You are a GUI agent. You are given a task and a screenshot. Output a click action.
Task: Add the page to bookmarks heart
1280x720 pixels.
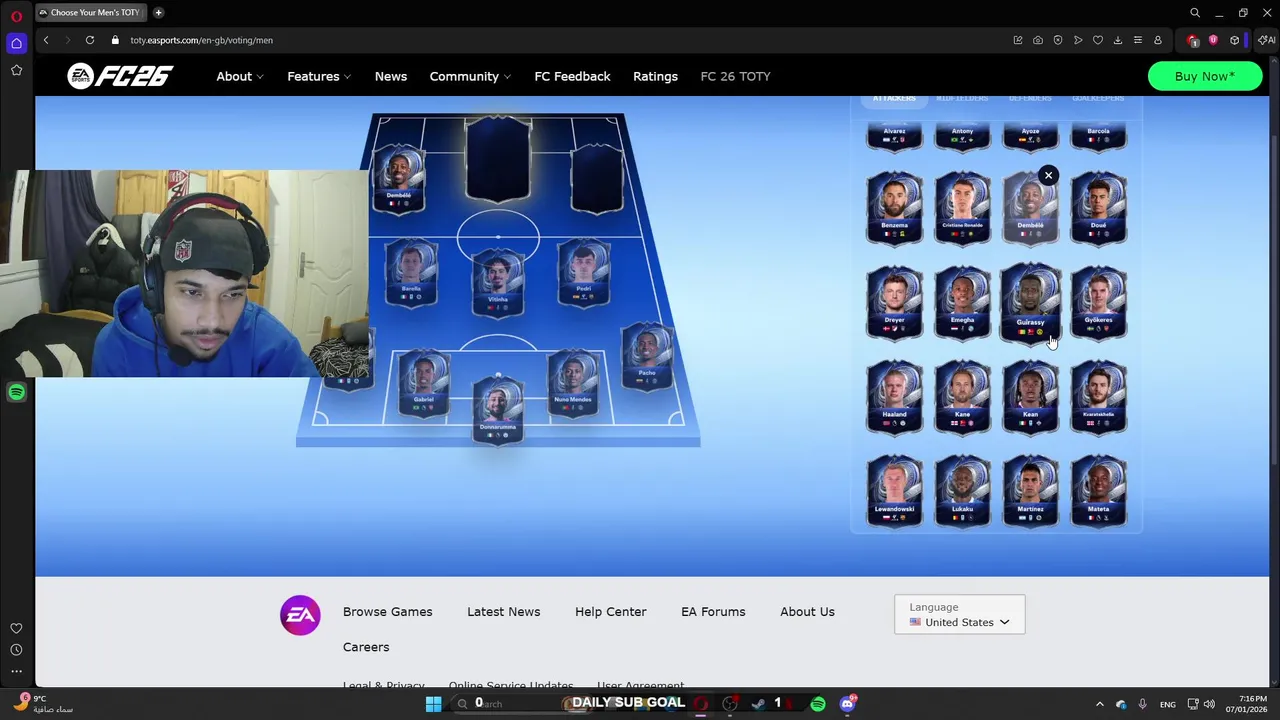coord(1098,40)
